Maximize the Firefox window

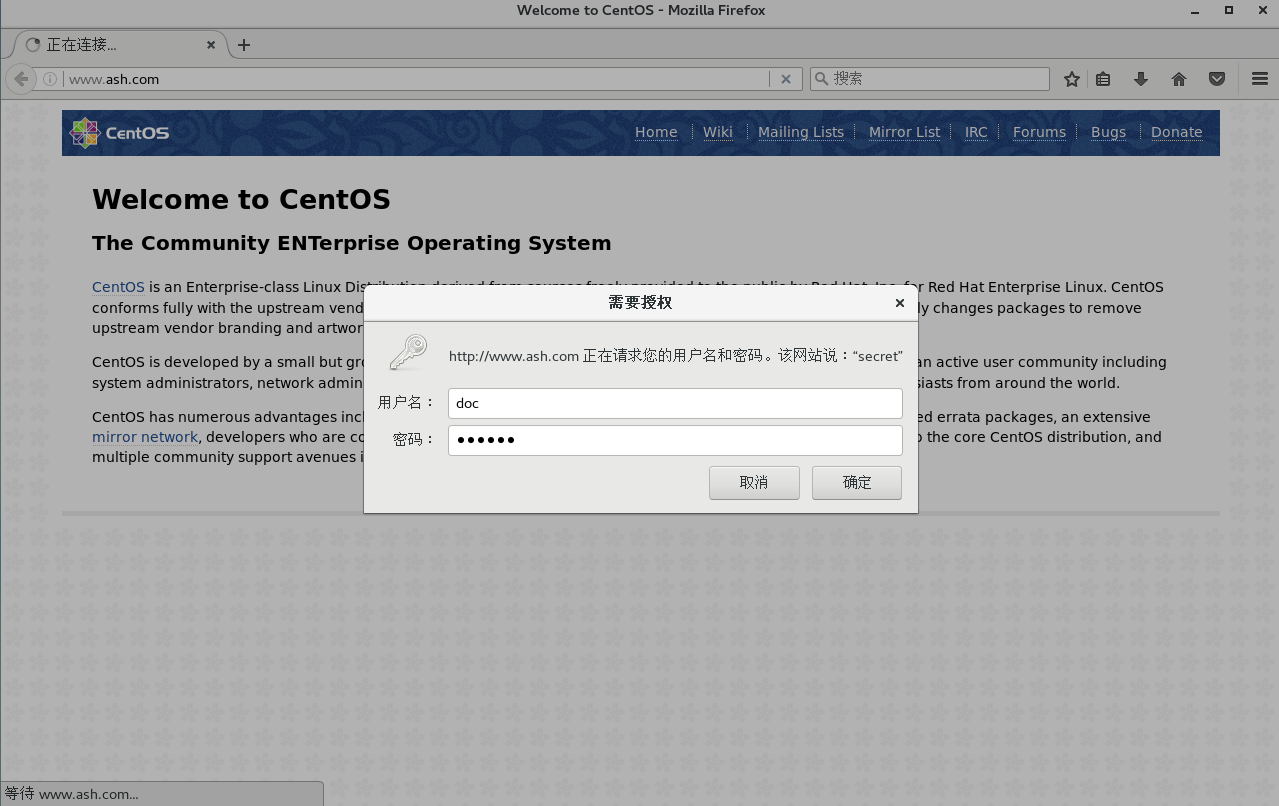tap(1229, 10)
